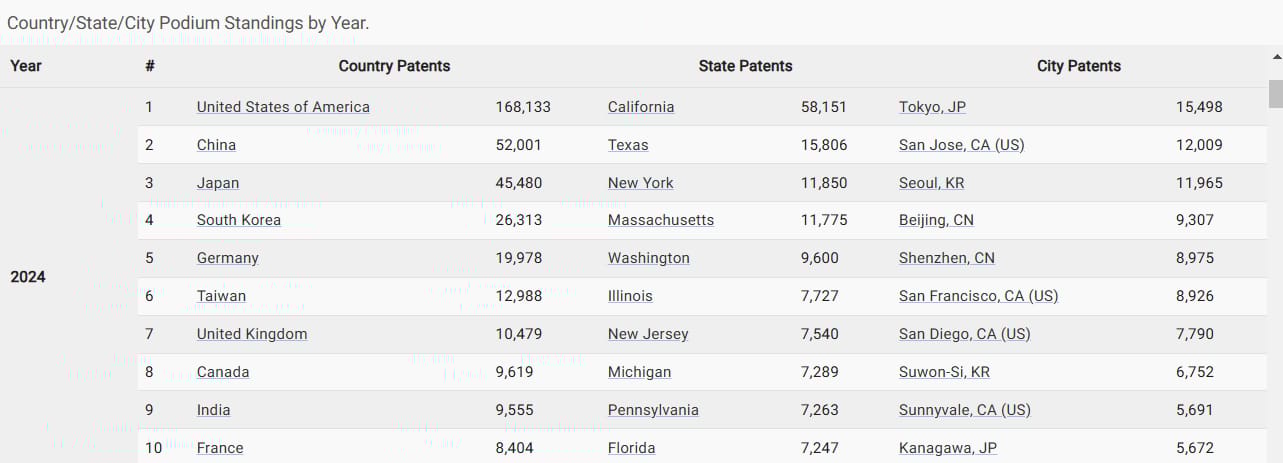Open the South Korea link
The width and height of the screenshot is (1283, 463).
tap(239, 220)
